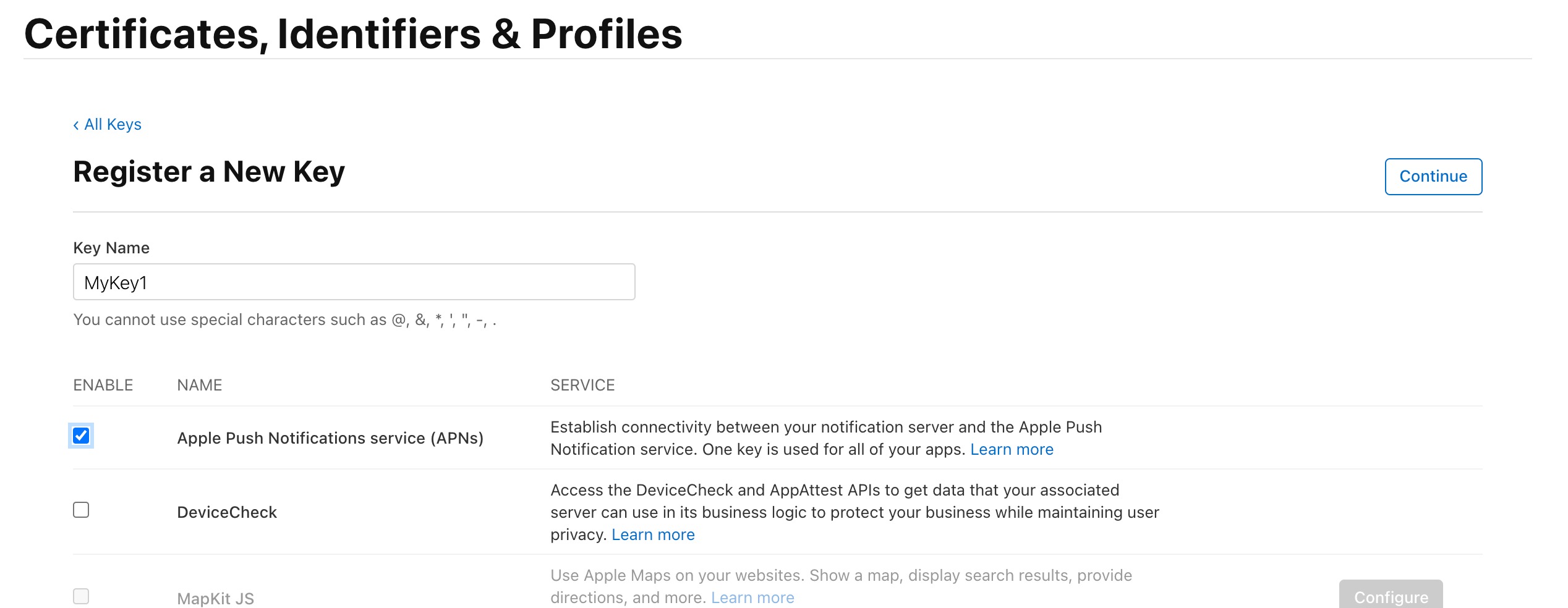The image size is (1568, 608).
Task: Select the DeviceCheck row name
Action: [227, 511]
